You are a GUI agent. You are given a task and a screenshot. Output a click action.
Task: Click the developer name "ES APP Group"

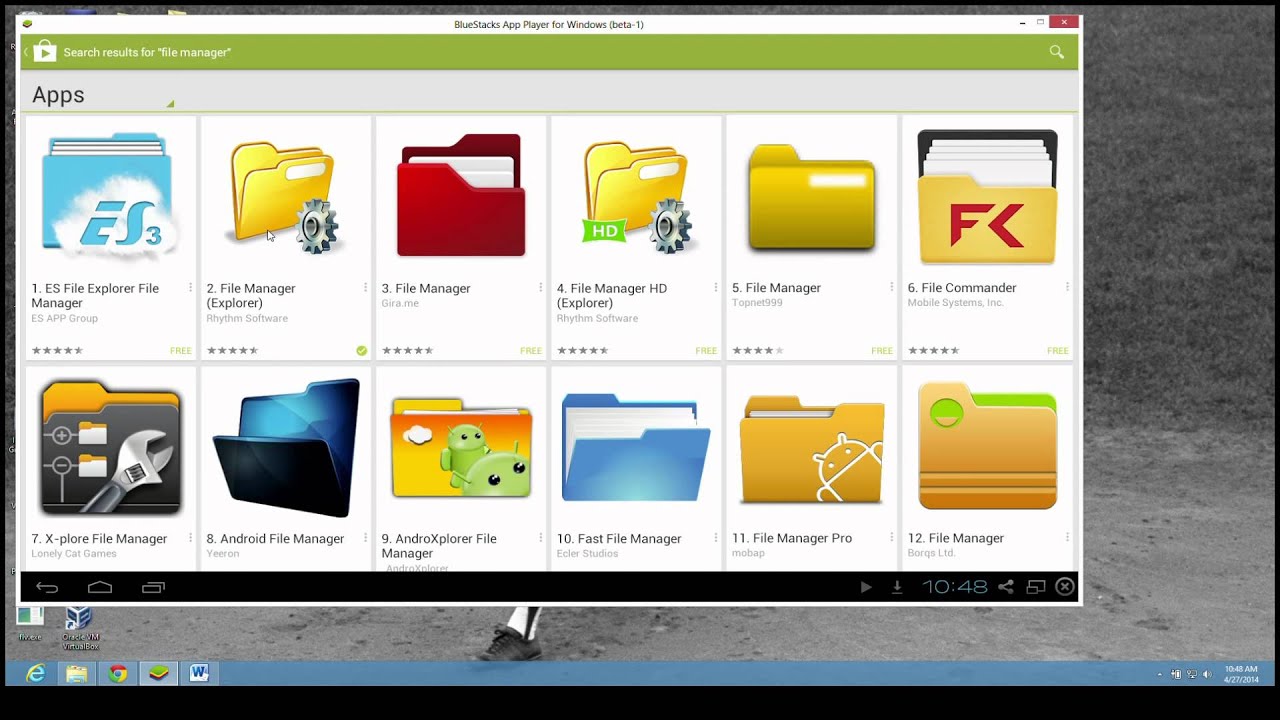click(x=64, y=319)
